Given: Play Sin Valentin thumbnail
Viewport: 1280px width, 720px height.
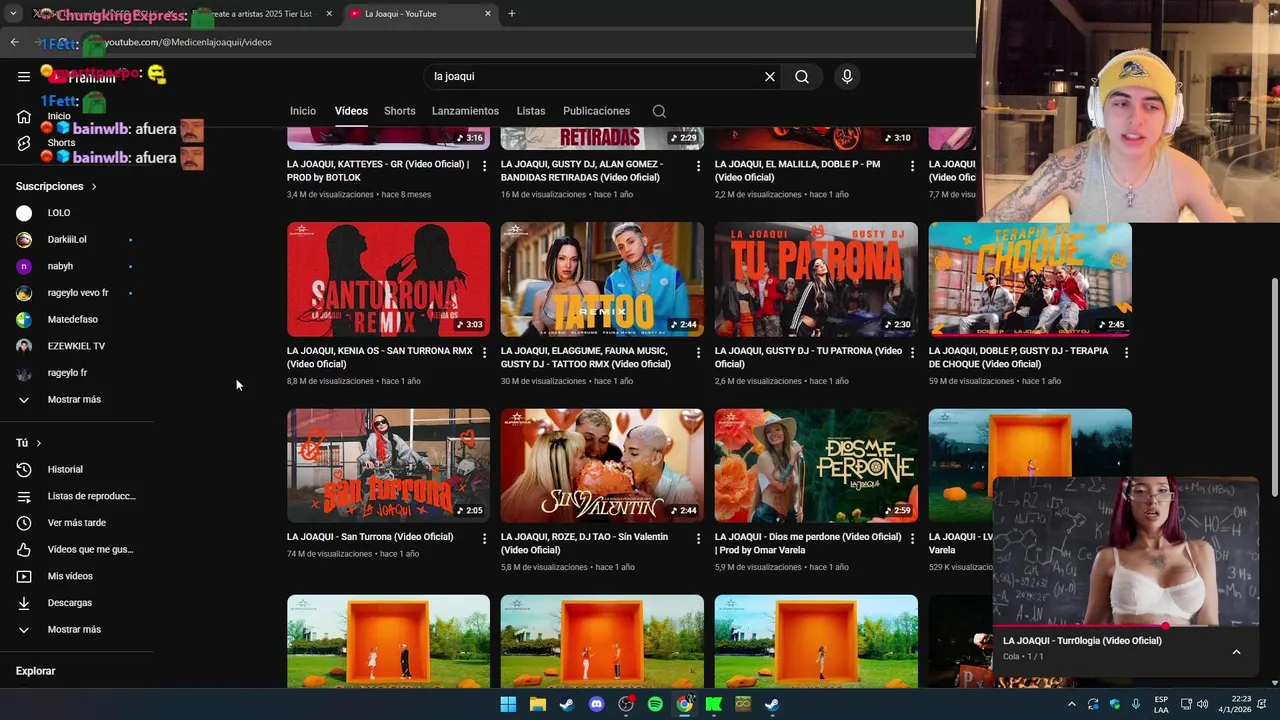Looking at the screenshot, I should click(x=602, y=466).
